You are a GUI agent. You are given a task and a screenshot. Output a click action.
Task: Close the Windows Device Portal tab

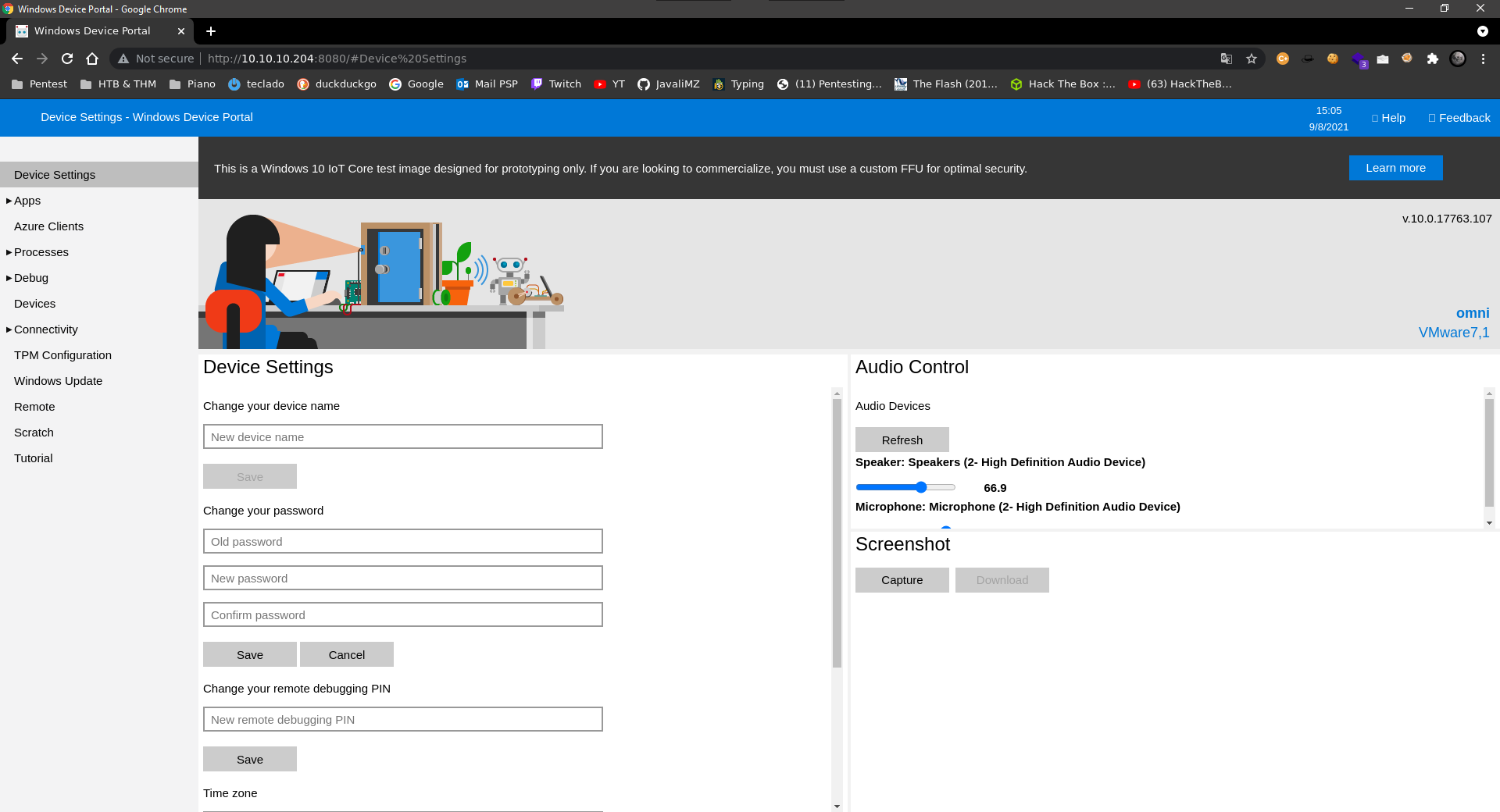coord(181,31)
